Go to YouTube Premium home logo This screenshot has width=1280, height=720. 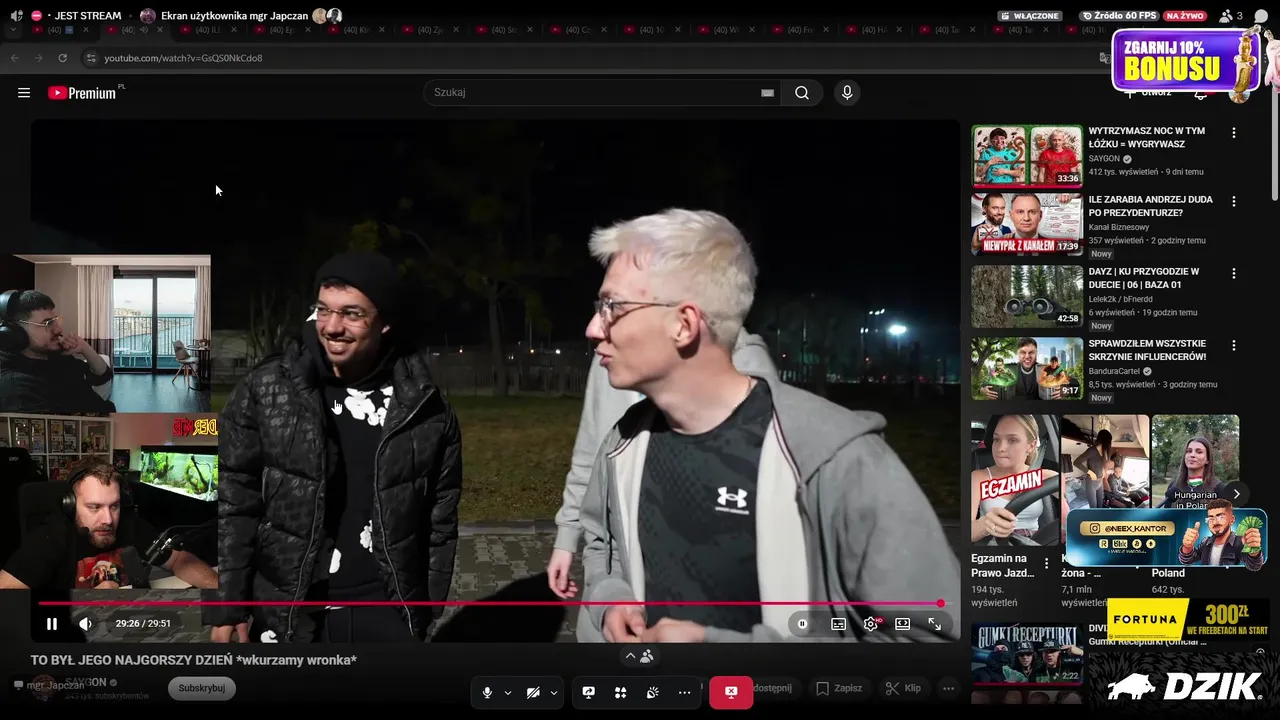point(84,92)
